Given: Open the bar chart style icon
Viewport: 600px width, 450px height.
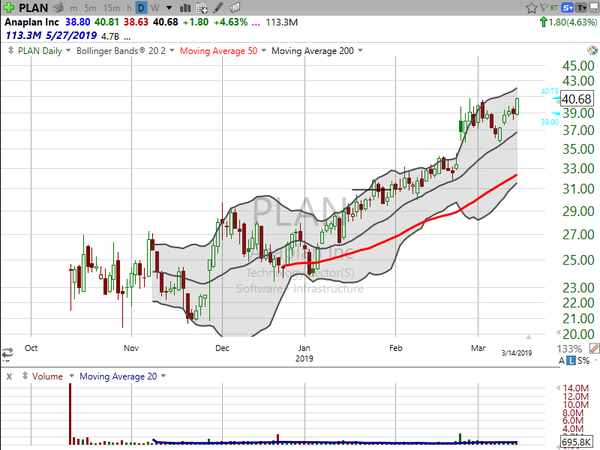Looking at the screenshot, I should [x=185, y=7].
